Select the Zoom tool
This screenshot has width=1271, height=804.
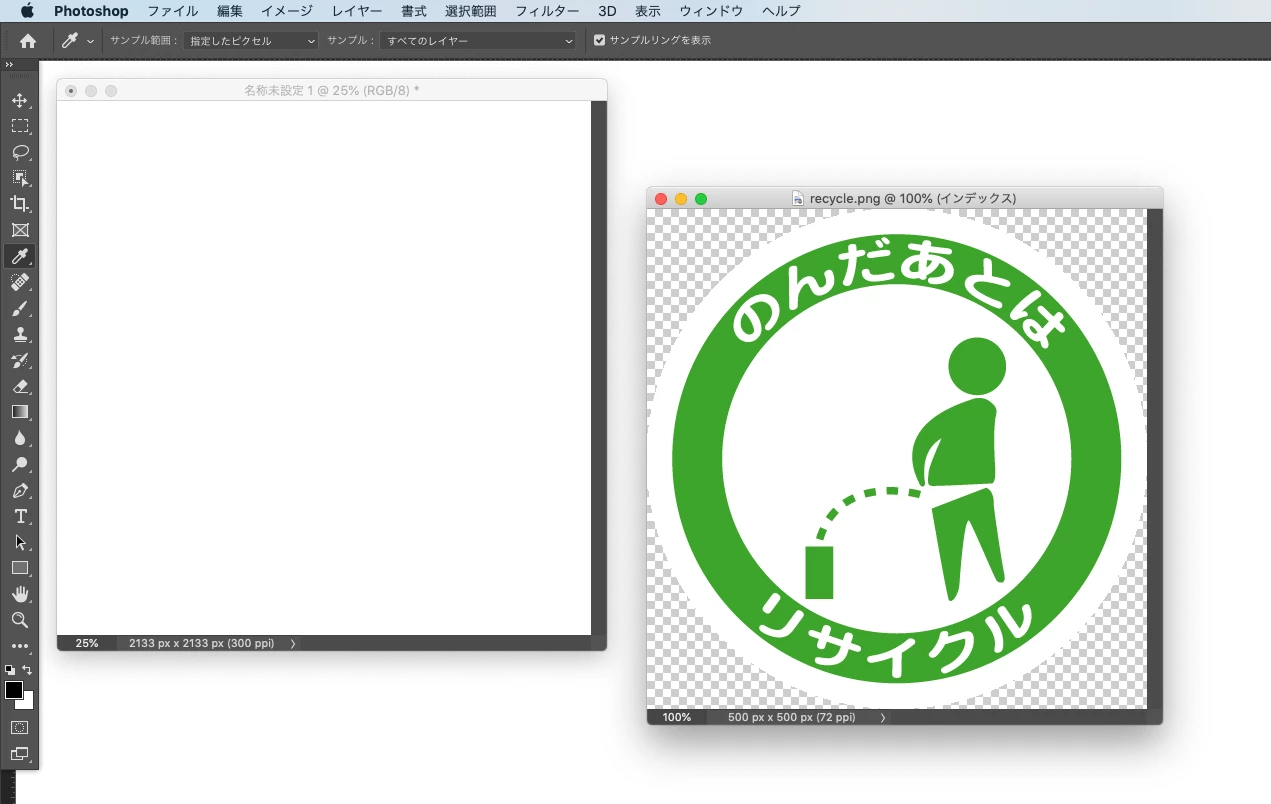point(20,620)
